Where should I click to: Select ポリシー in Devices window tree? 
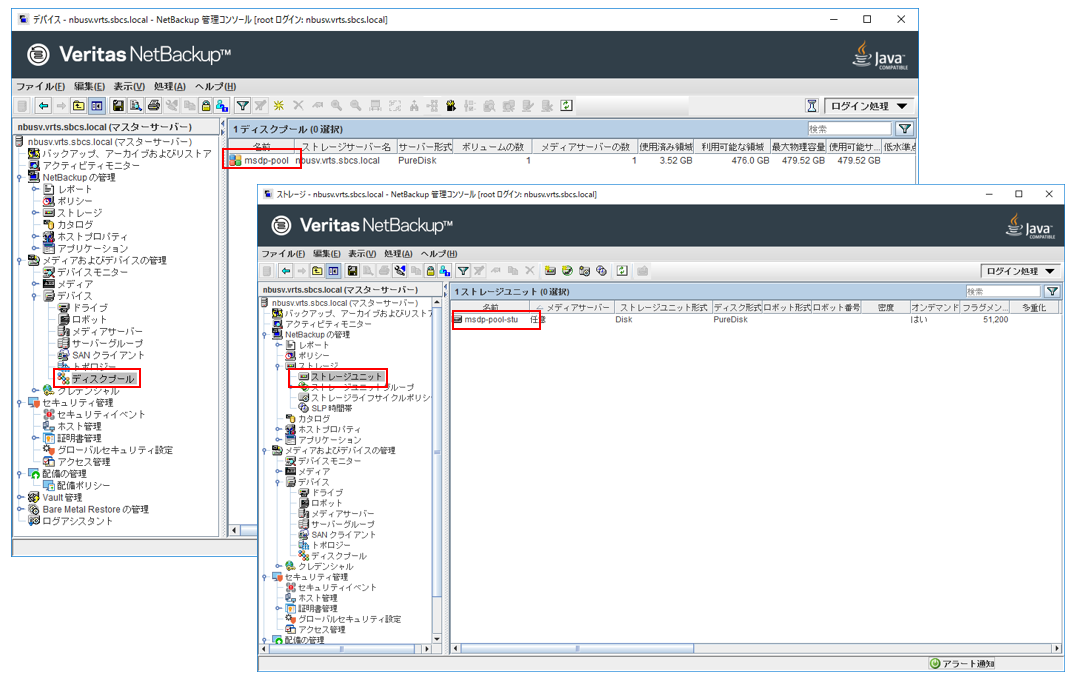pyautogui.click(x=75, y=201)
